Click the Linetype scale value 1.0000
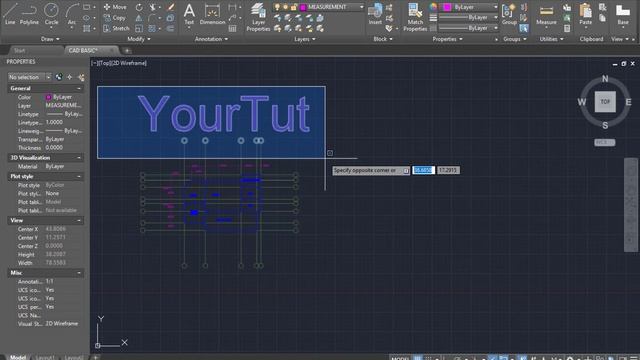This screenshot has height=360, width=640. pos(54,122)
